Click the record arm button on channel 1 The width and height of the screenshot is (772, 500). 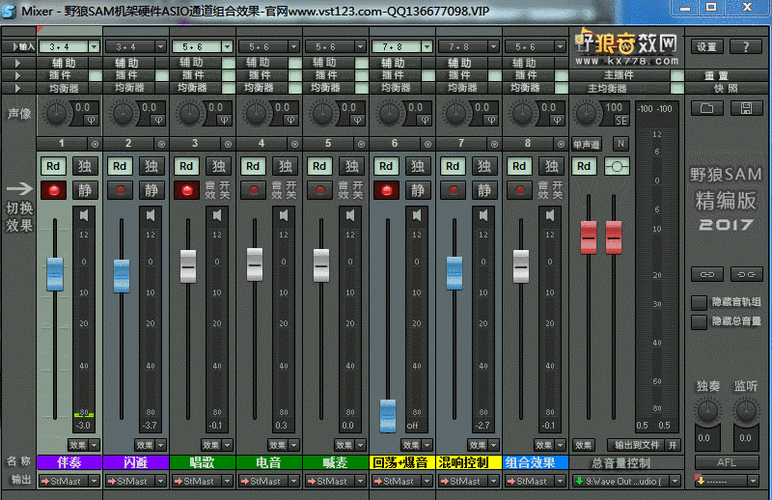pos(54,190)
